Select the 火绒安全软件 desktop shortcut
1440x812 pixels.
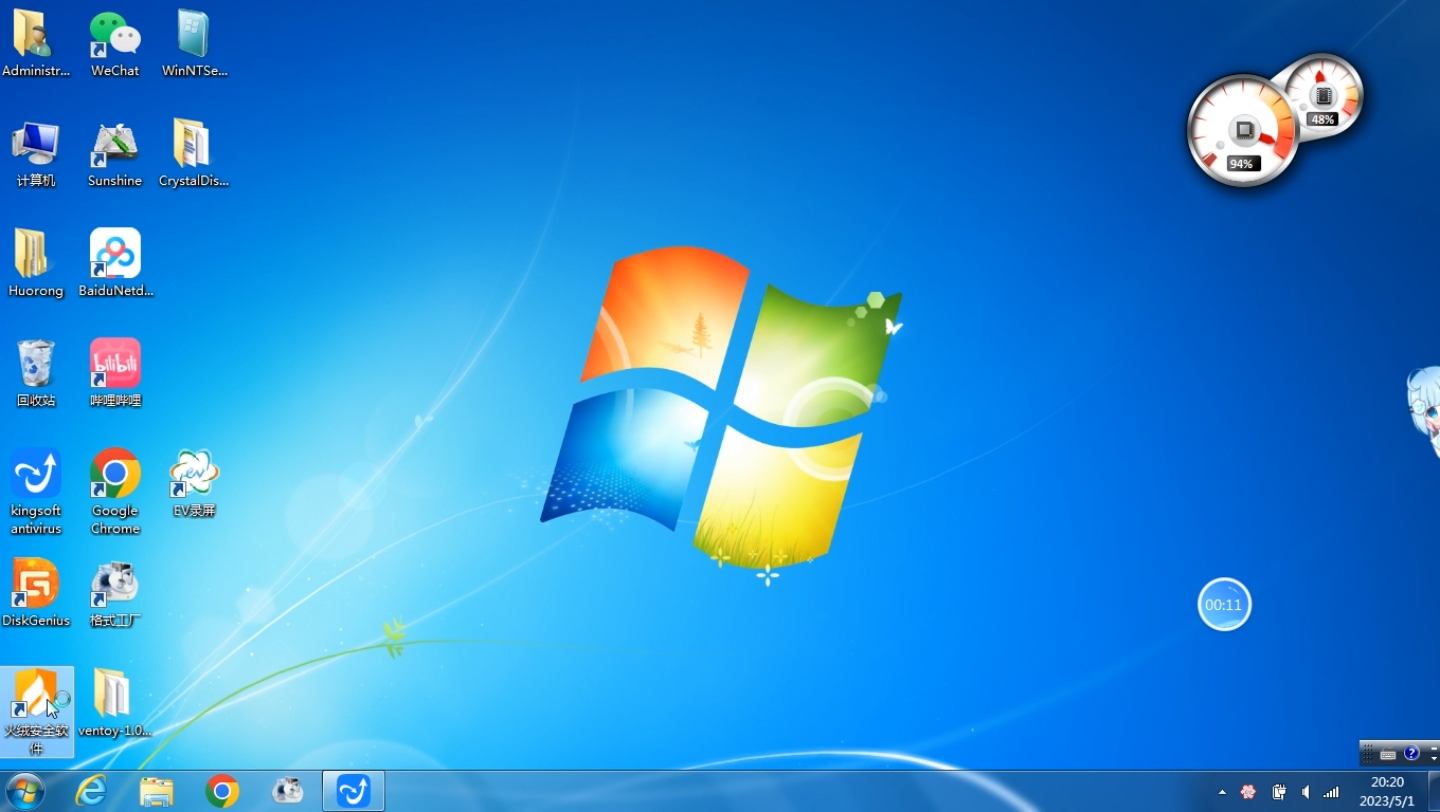pyautogui.click(x=37, y=712)
